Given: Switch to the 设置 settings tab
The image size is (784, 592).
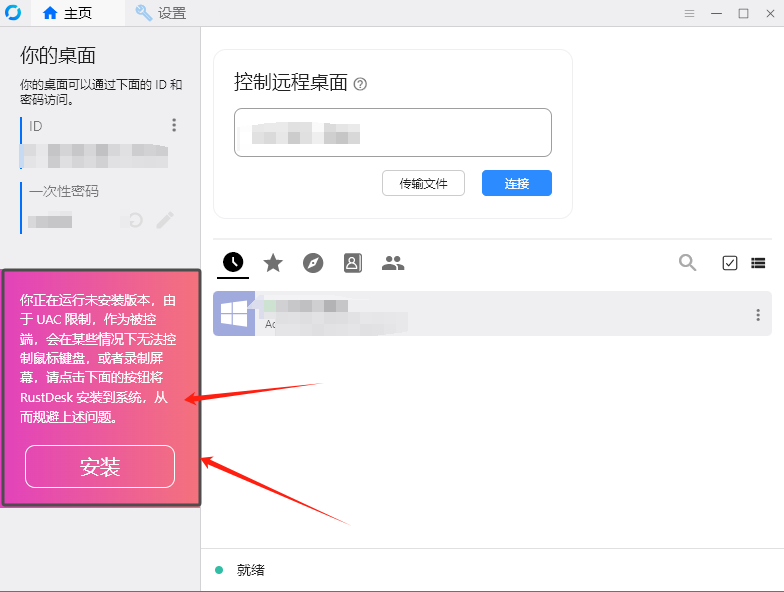Looking at the screenshot, I should coord(160,13).
